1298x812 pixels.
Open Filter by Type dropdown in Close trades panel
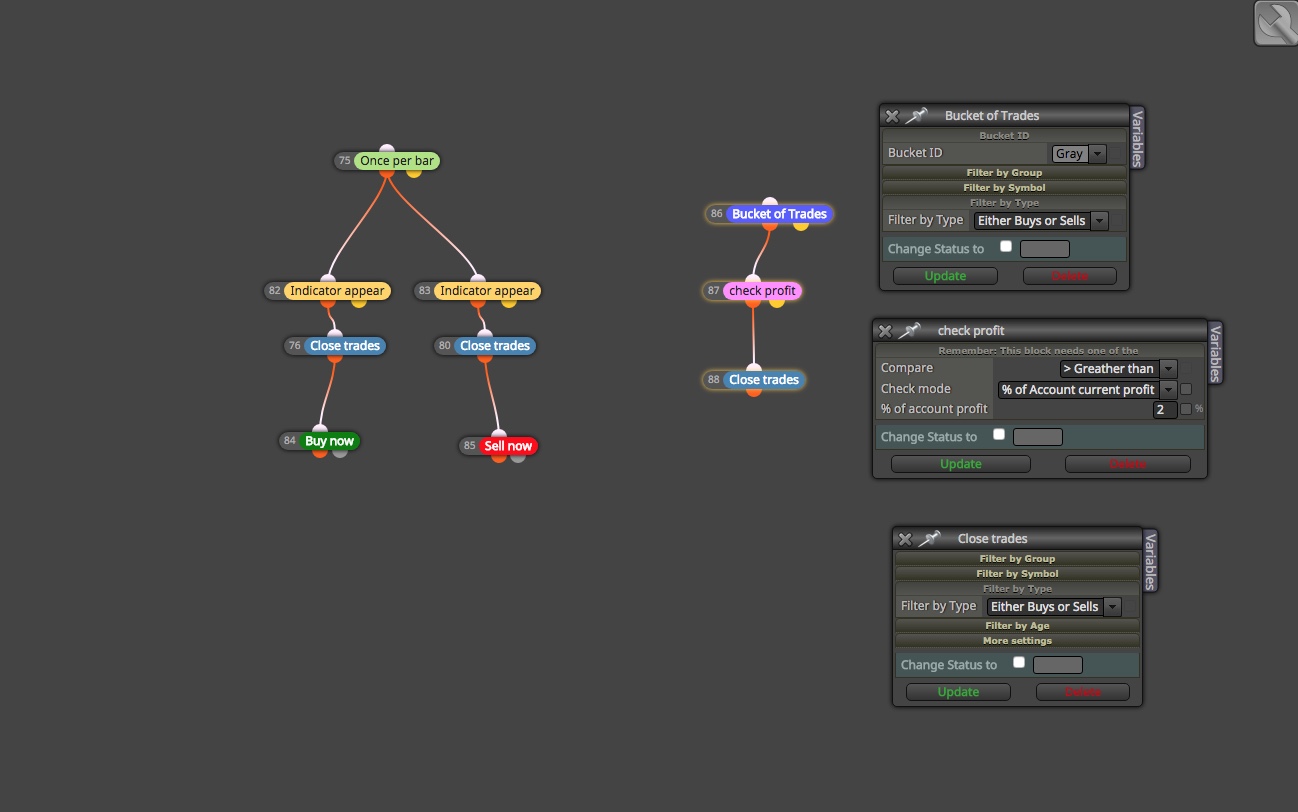[1054, 607]
